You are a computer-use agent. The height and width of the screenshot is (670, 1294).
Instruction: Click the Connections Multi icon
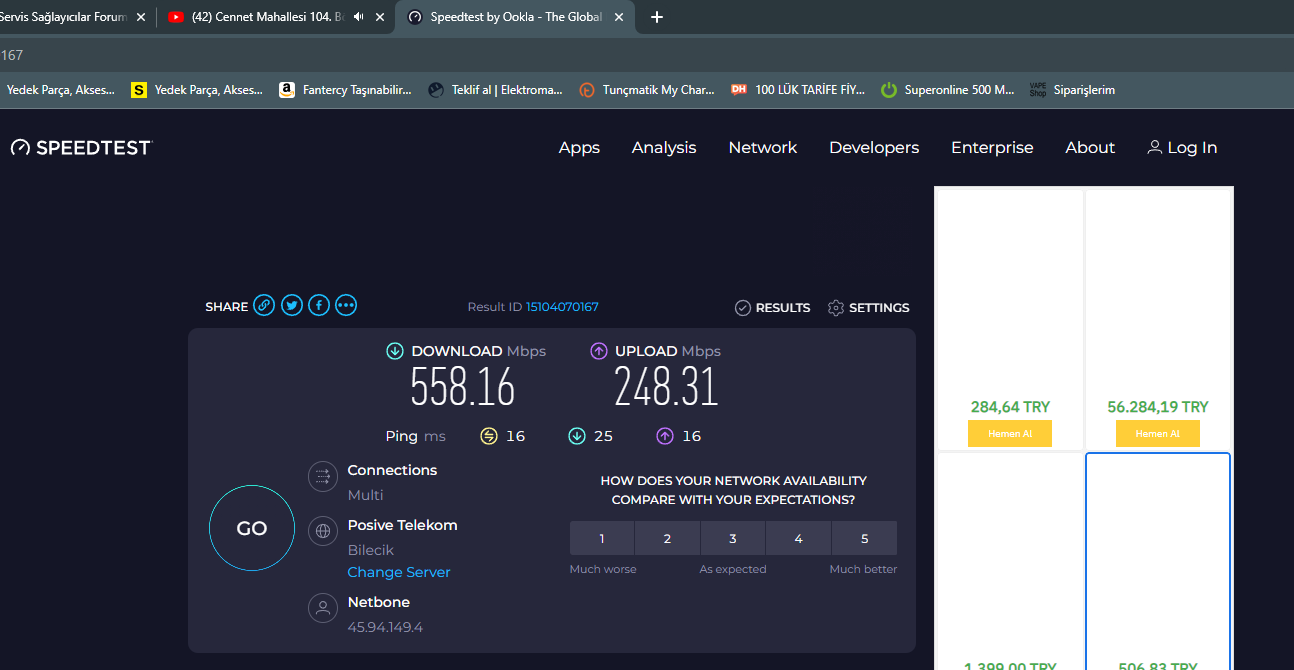323,476
